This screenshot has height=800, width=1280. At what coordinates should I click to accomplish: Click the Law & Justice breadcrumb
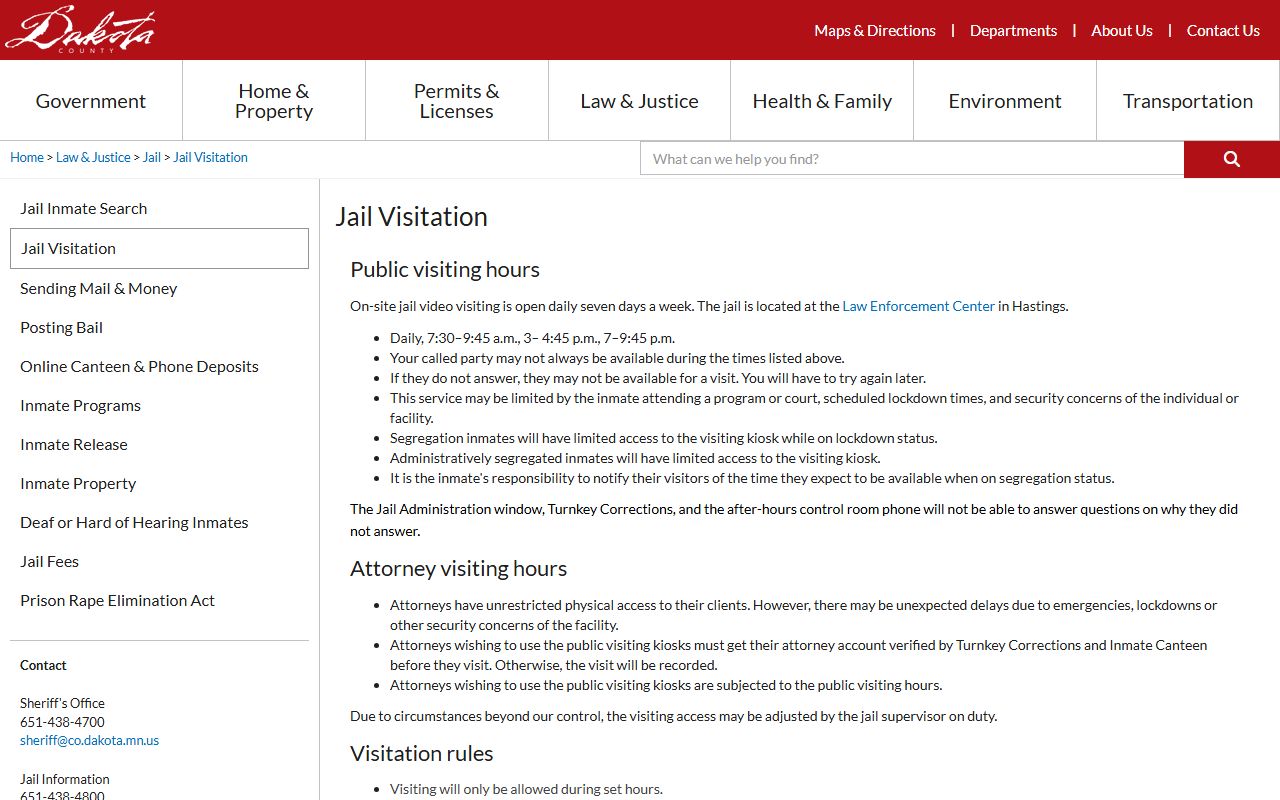click(93, 157)
